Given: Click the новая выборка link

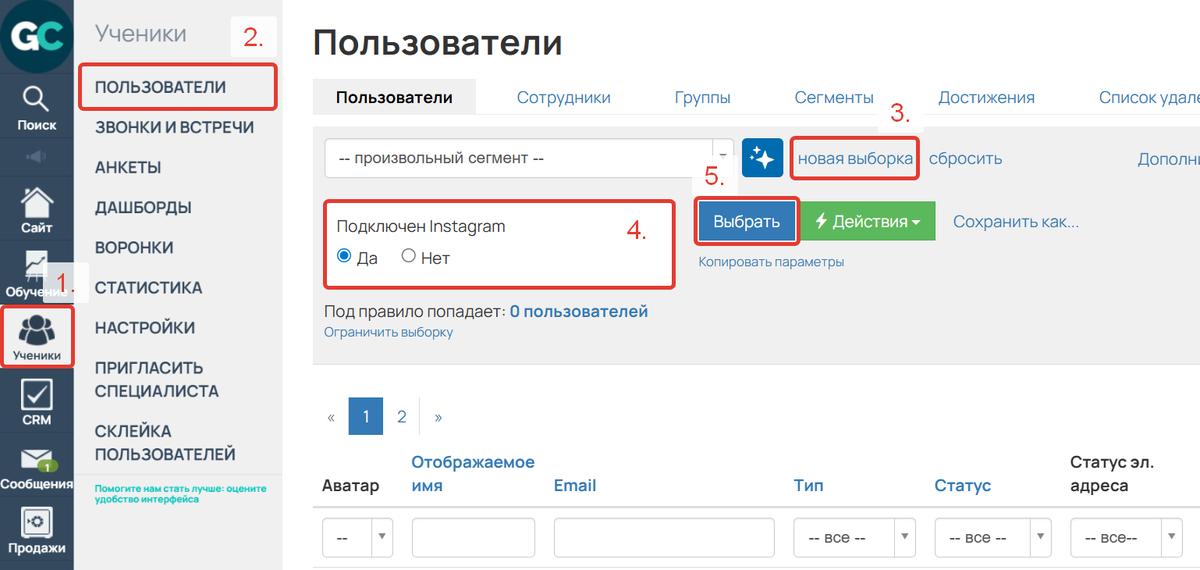Looking at the screenshot, I should click(x=855, y=158).
